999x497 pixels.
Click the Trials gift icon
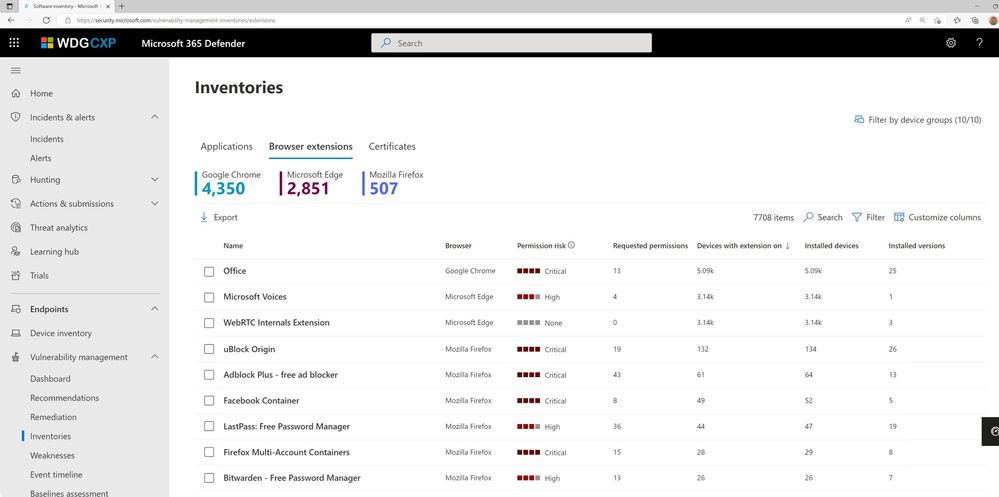click(x=16, y=275)
